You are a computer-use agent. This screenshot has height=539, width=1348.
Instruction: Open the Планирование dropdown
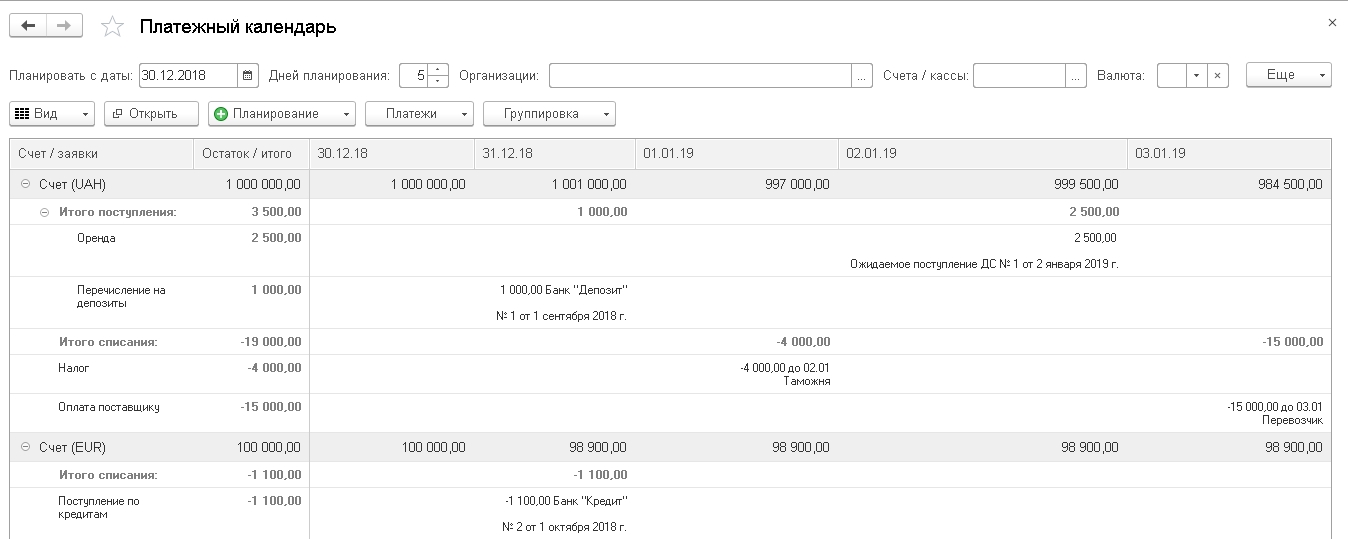pos(282,114)
